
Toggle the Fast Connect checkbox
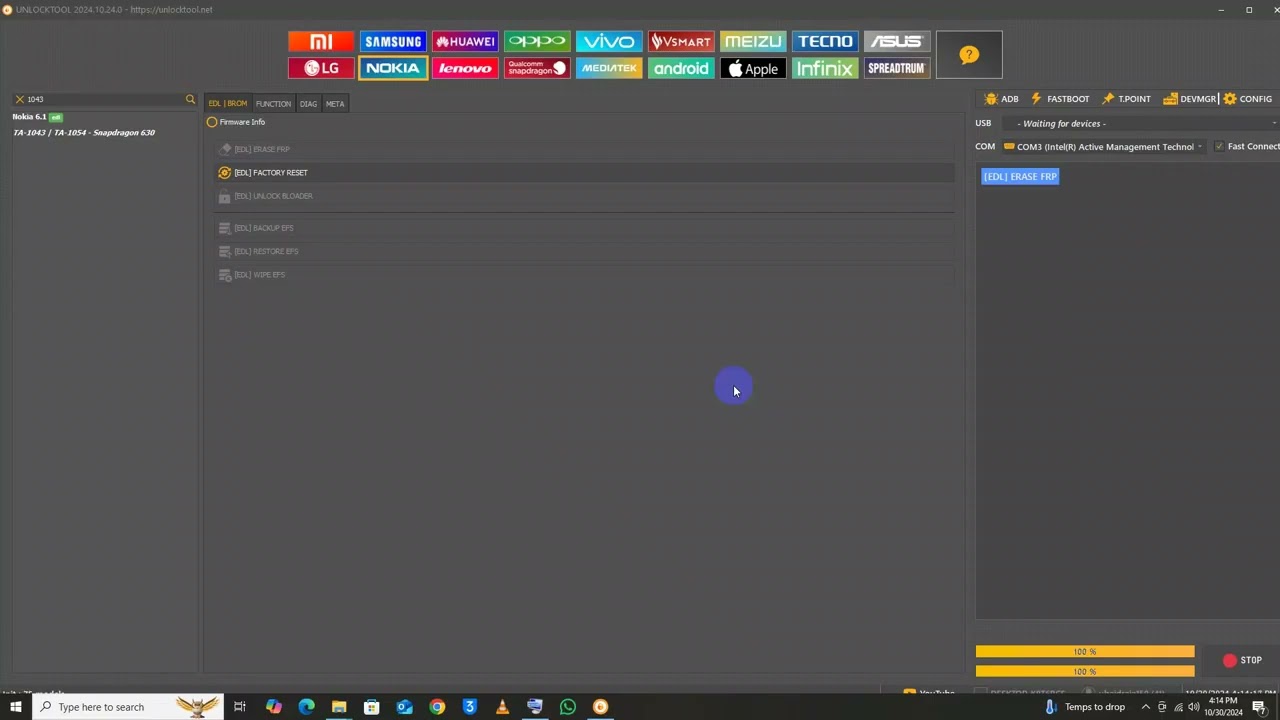coord(1219,147)
